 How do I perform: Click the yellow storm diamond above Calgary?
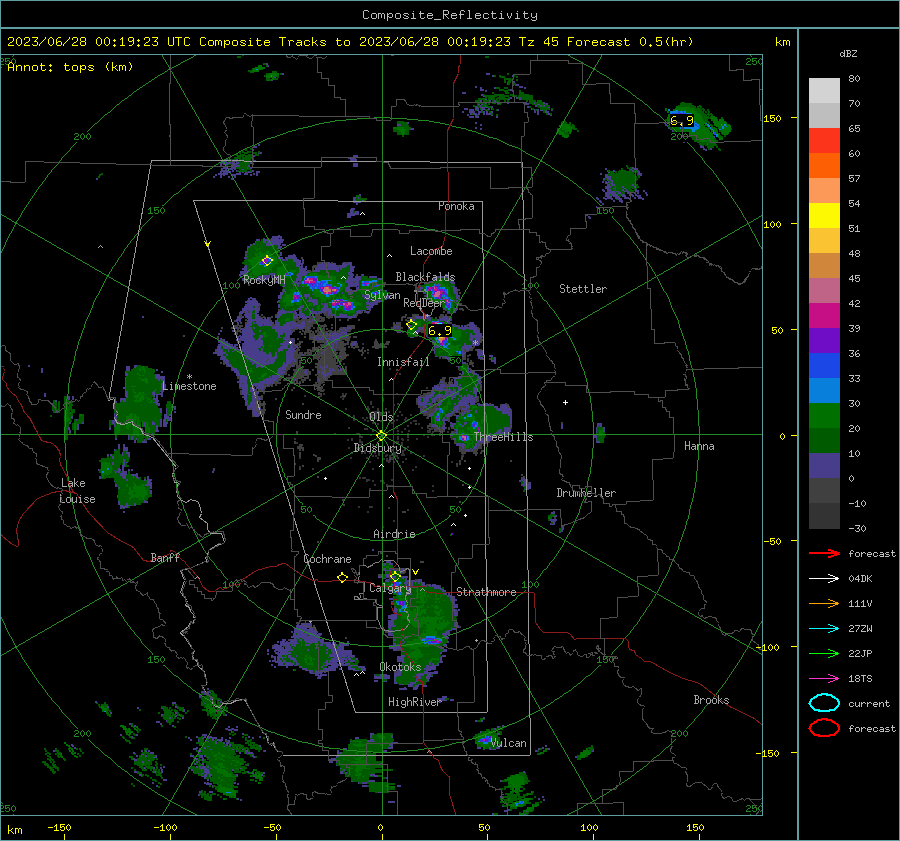pos(395,576)
